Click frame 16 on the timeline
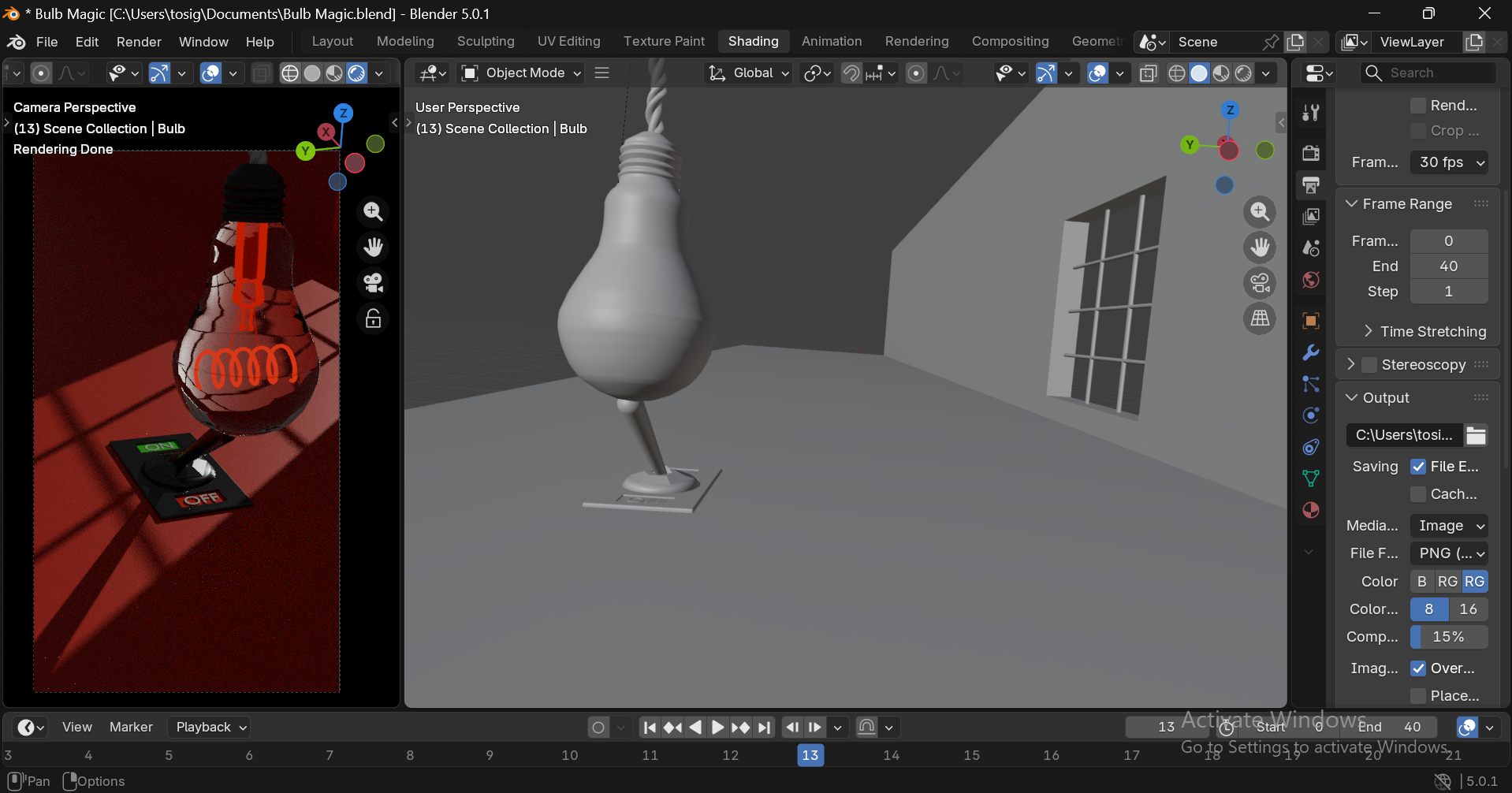This screenshot has width=1512, height=793. tap(1051, 755)
